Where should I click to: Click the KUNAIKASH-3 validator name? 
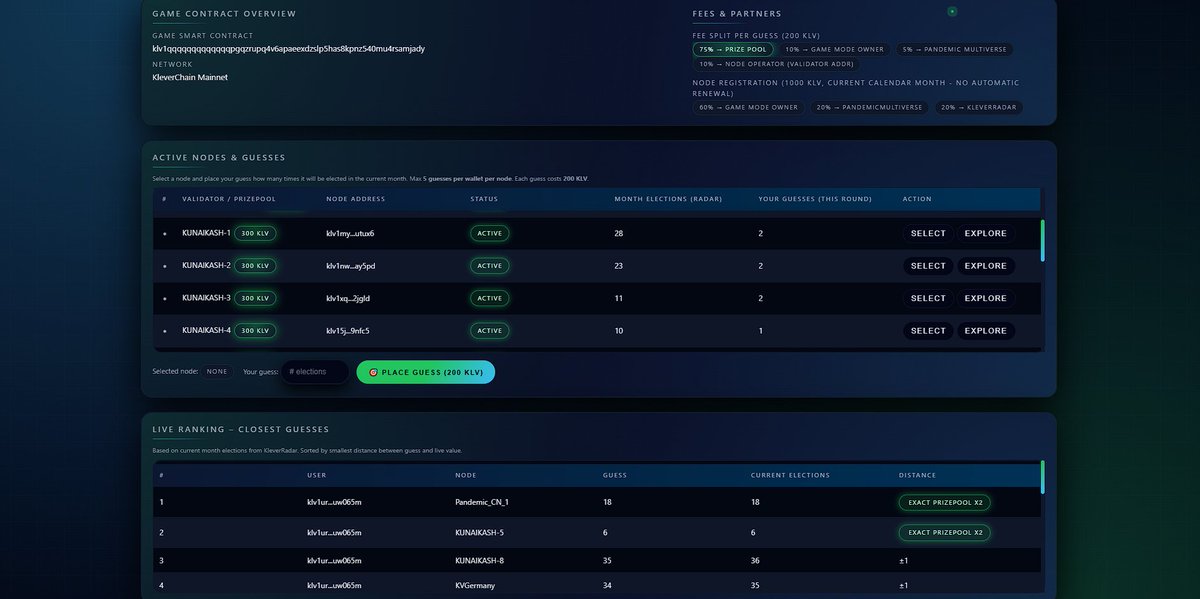click(x=206, y=298)
